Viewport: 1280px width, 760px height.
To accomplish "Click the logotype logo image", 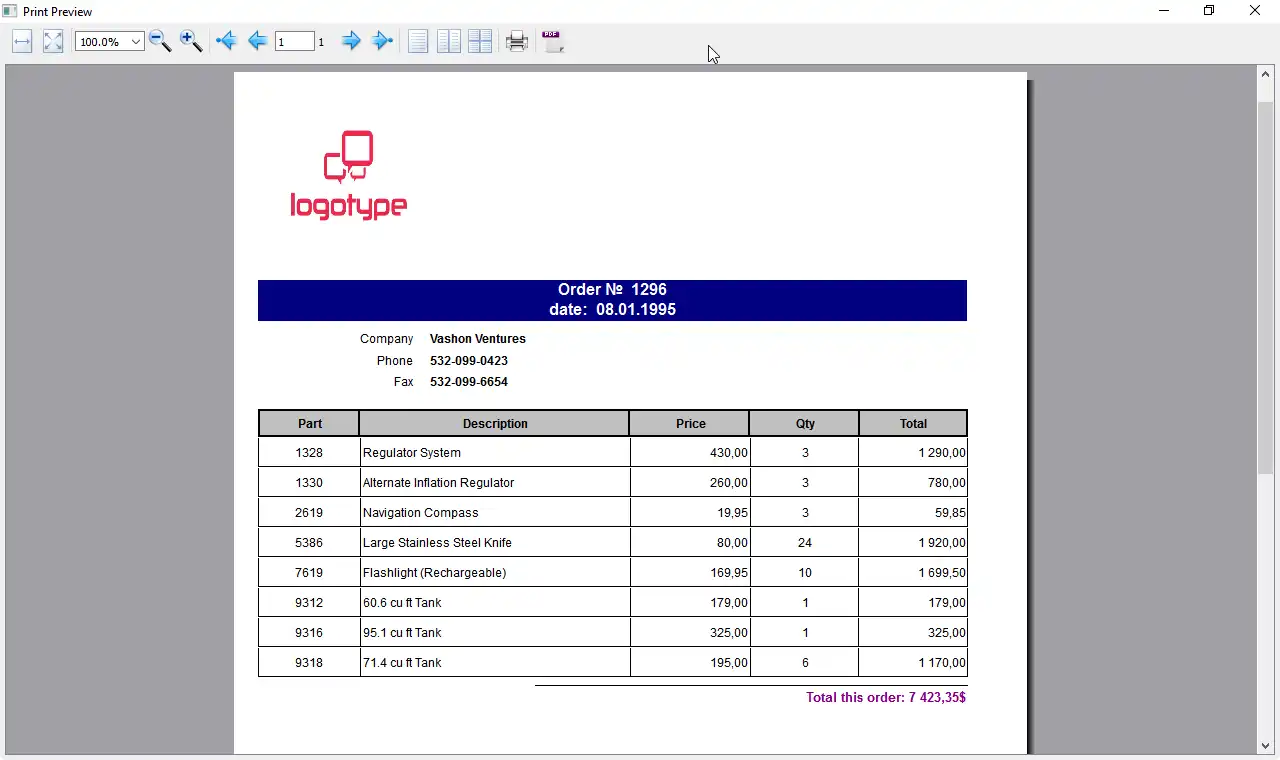I will click(x=348, y=175).
